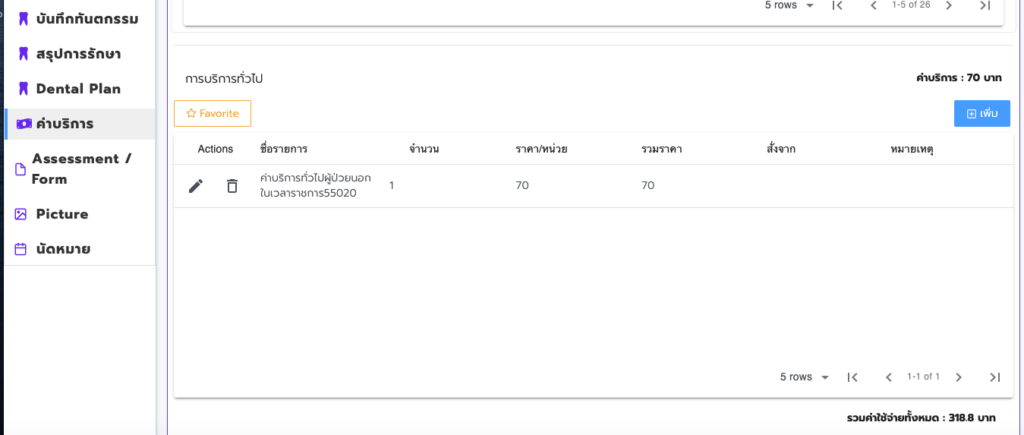Jump to first page of upper table

(838, 5)
